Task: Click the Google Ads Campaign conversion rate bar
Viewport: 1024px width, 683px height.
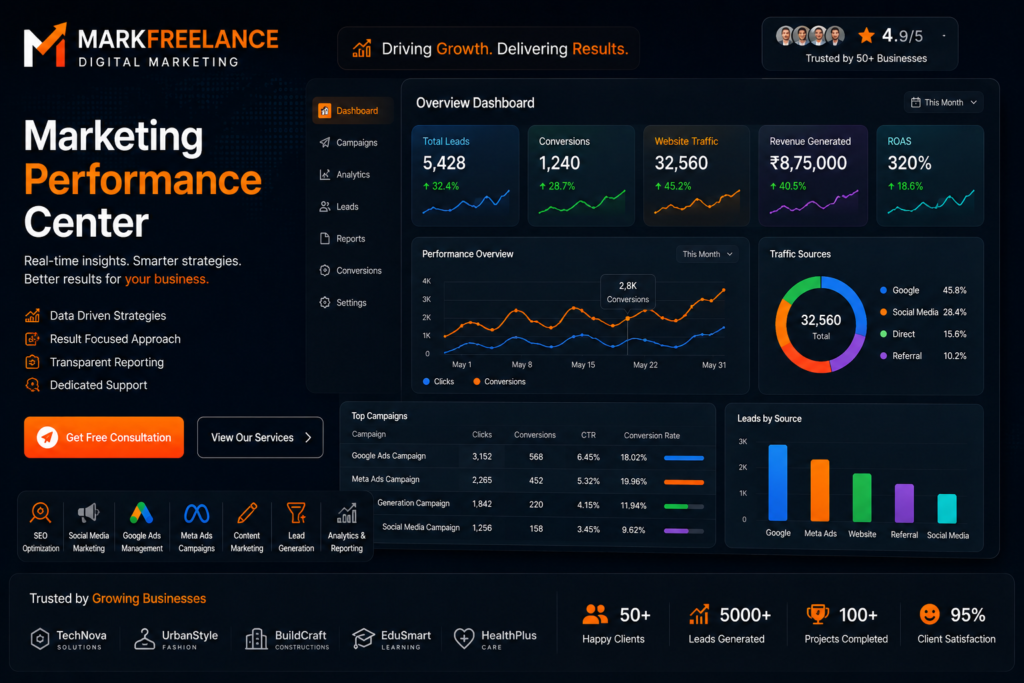Action: pyautogui.click(x=684, y=458)
